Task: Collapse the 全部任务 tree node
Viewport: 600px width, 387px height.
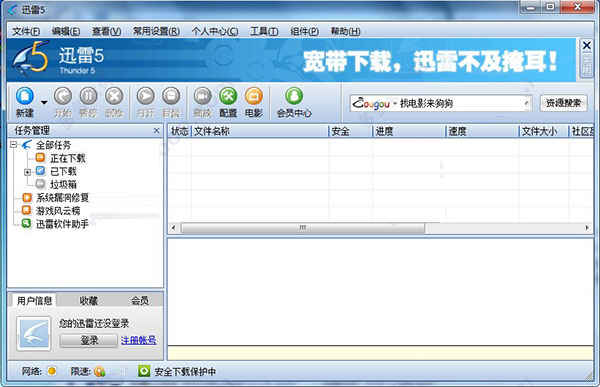Action: coord(14,145)
